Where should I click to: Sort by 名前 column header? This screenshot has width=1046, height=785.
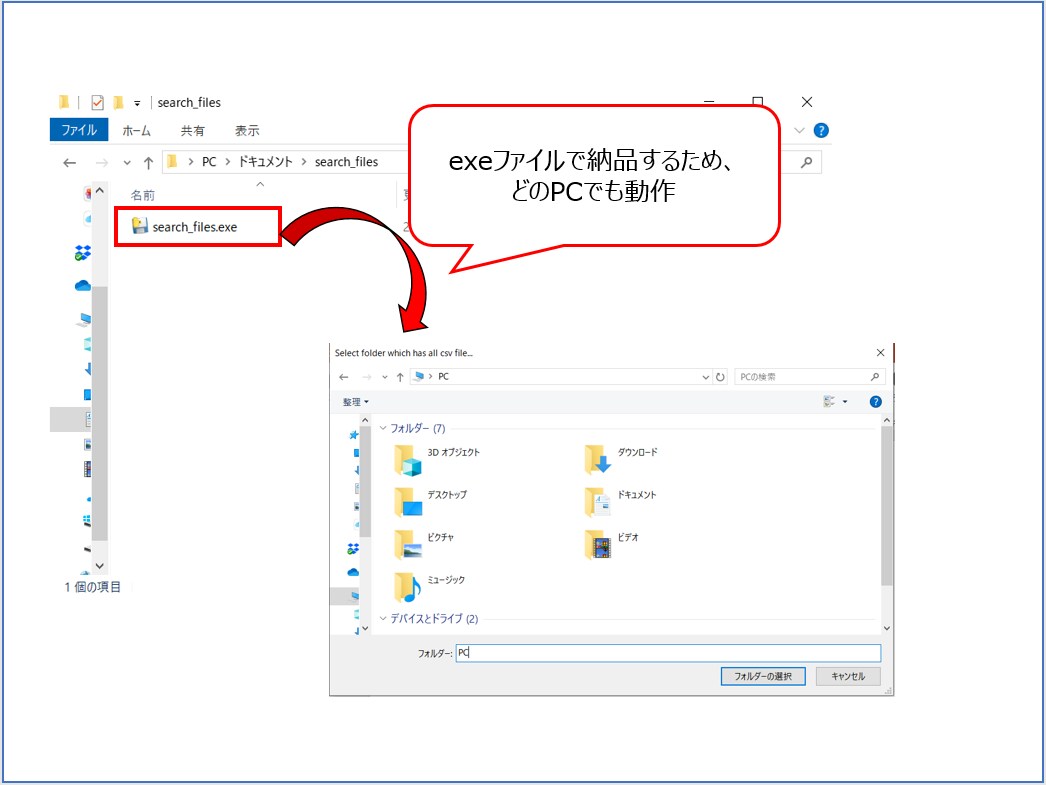click(142, 195)
